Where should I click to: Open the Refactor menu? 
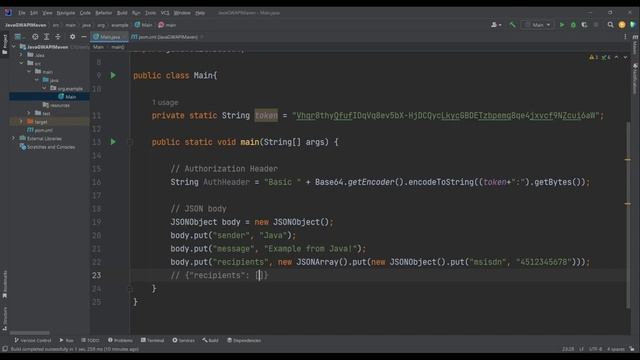point(104,13)
